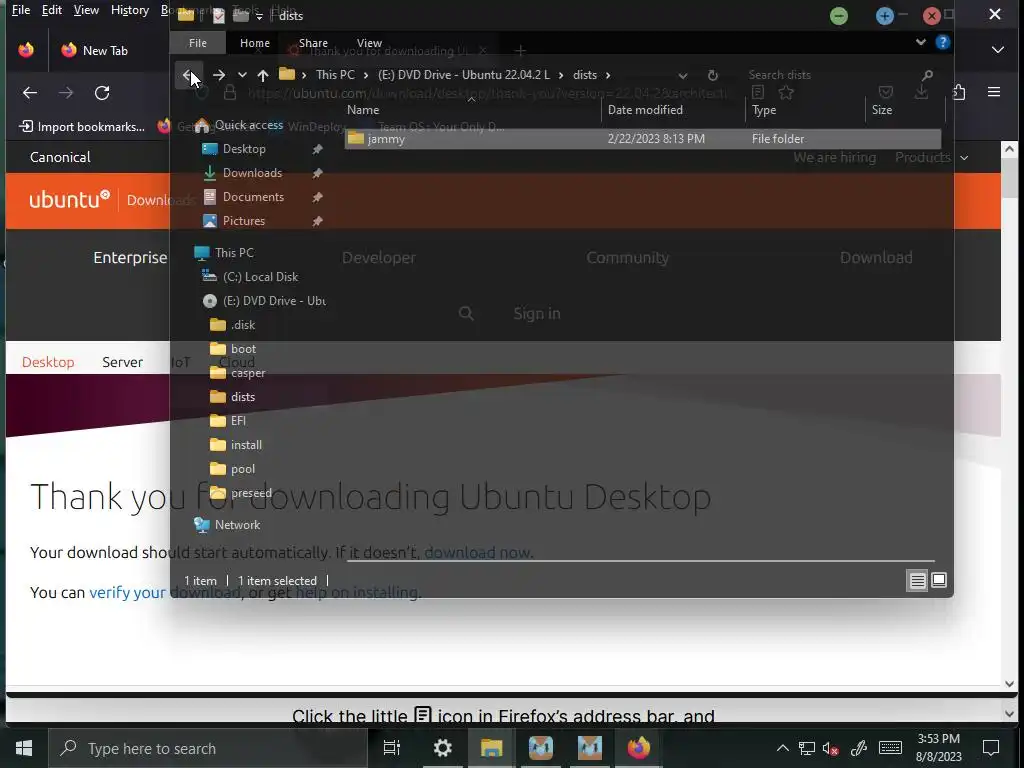The image size is (1024, 768).
Task: Open the install folder in tree
Action: (x=246, y=445)
